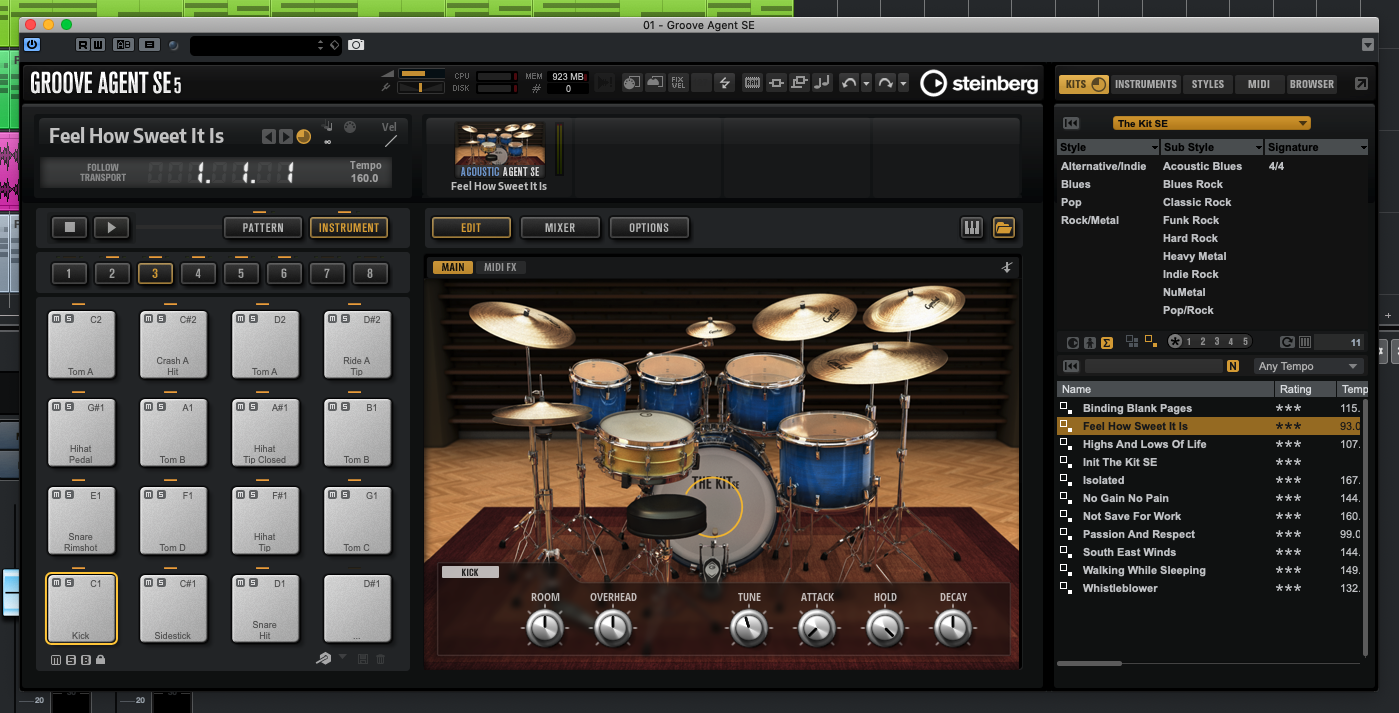Image resolution: width=1399 pixels, height=713 pixels.
Task: Select pad group 8
Action: pos(370,273)
